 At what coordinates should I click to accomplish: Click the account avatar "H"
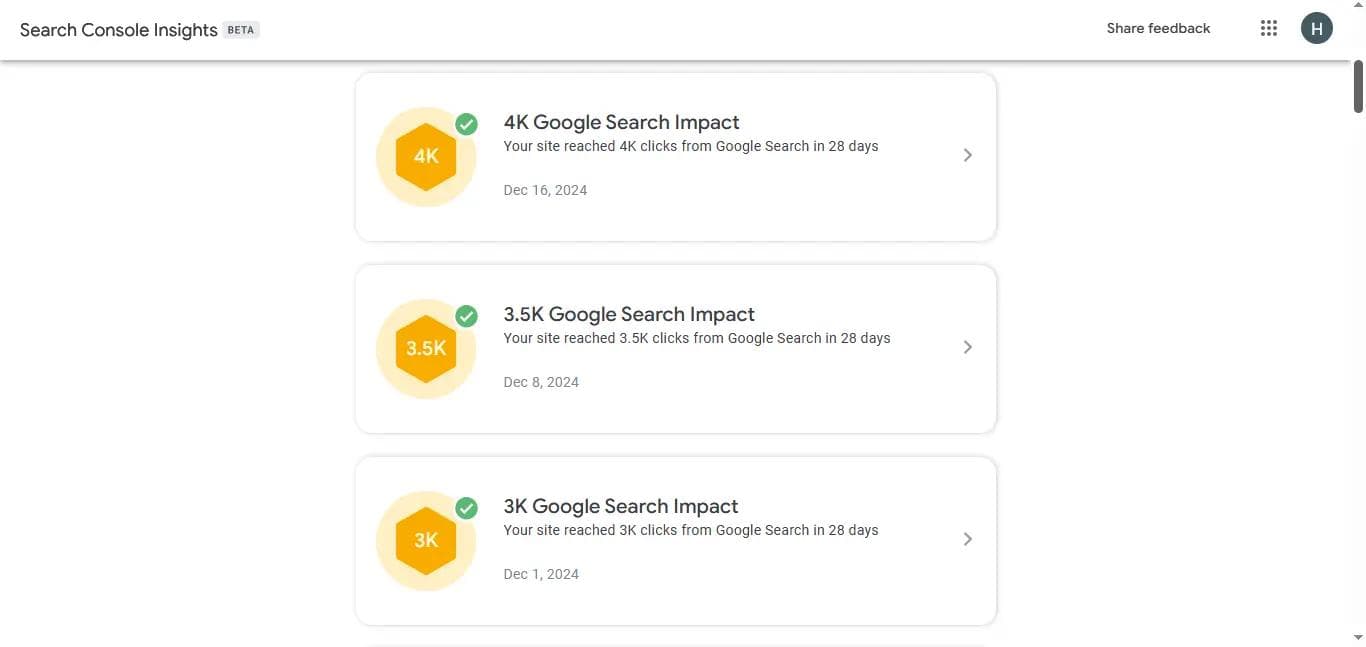1315,27
